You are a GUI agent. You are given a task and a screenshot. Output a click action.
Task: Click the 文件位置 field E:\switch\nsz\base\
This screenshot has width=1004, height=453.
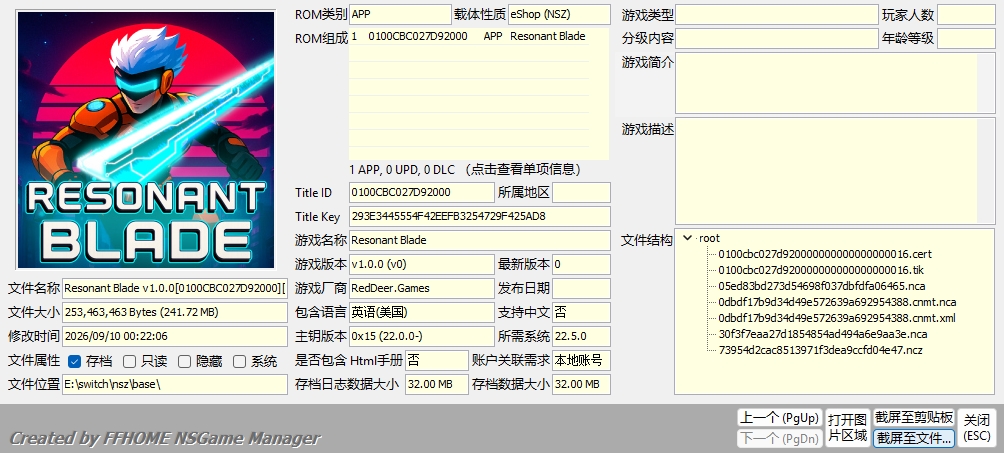175,384
